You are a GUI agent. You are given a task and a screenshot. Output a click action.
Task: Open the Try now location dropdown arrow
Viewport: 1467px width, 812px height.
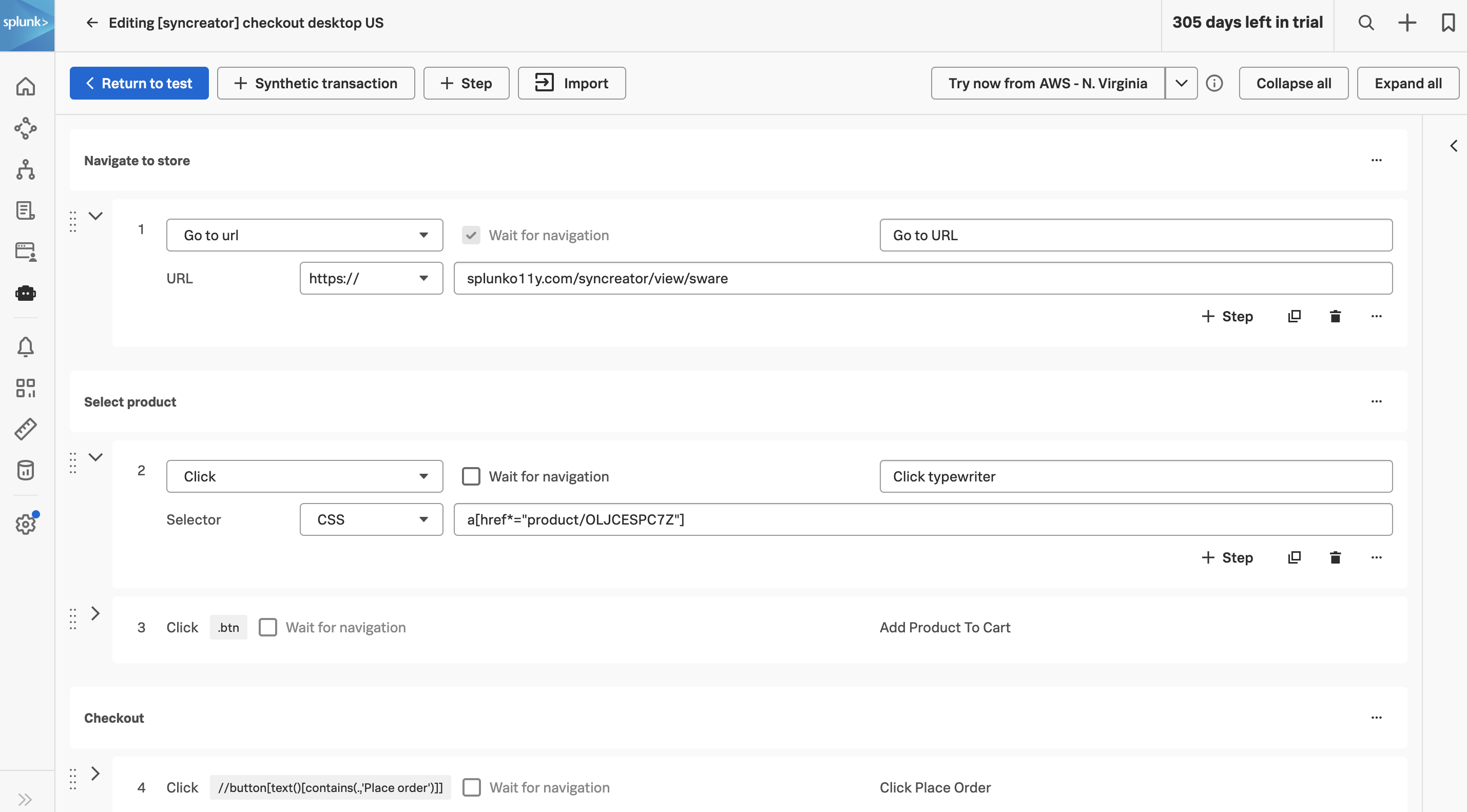tap(1181, 83)
